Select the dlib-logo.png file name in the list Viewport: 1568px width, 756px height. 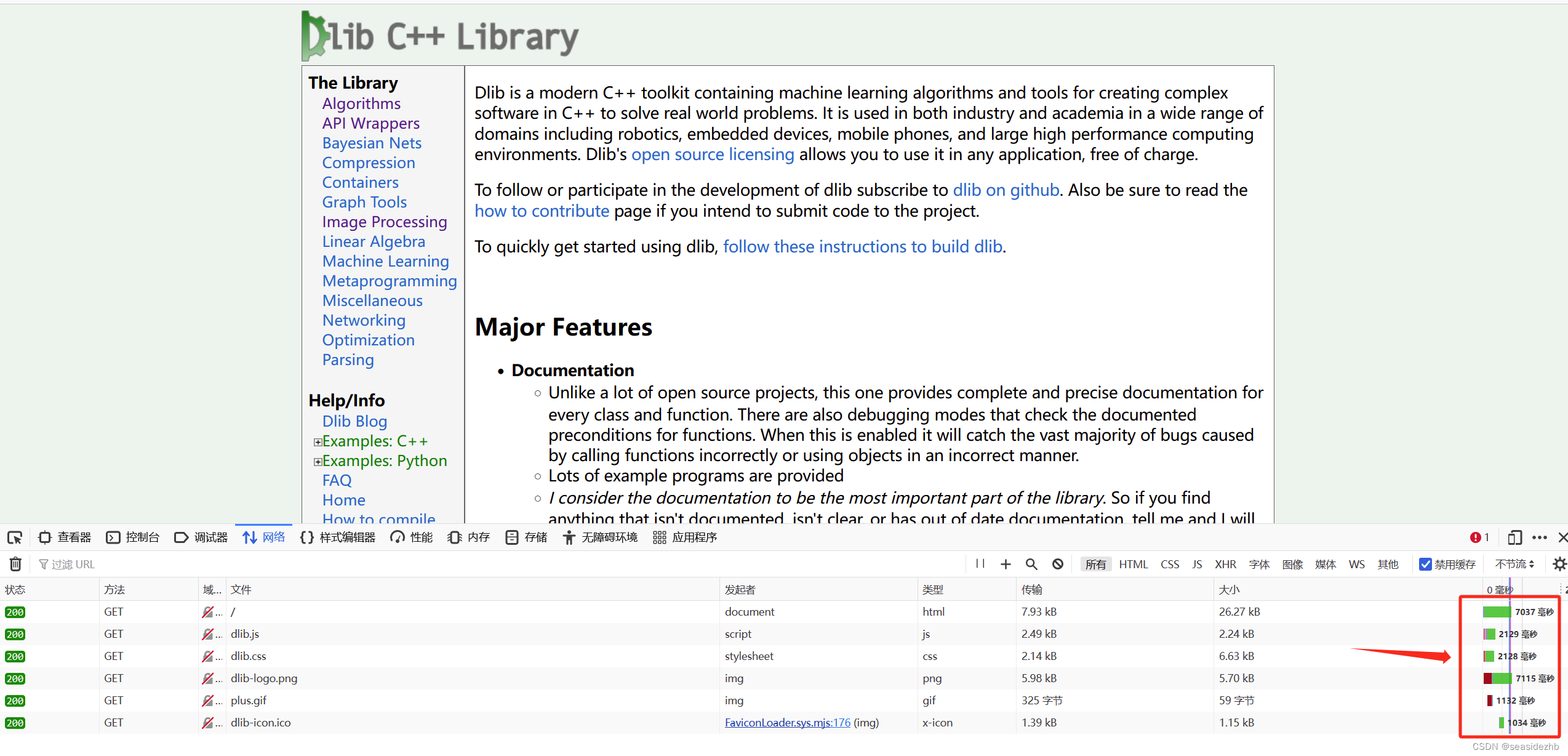264,678
